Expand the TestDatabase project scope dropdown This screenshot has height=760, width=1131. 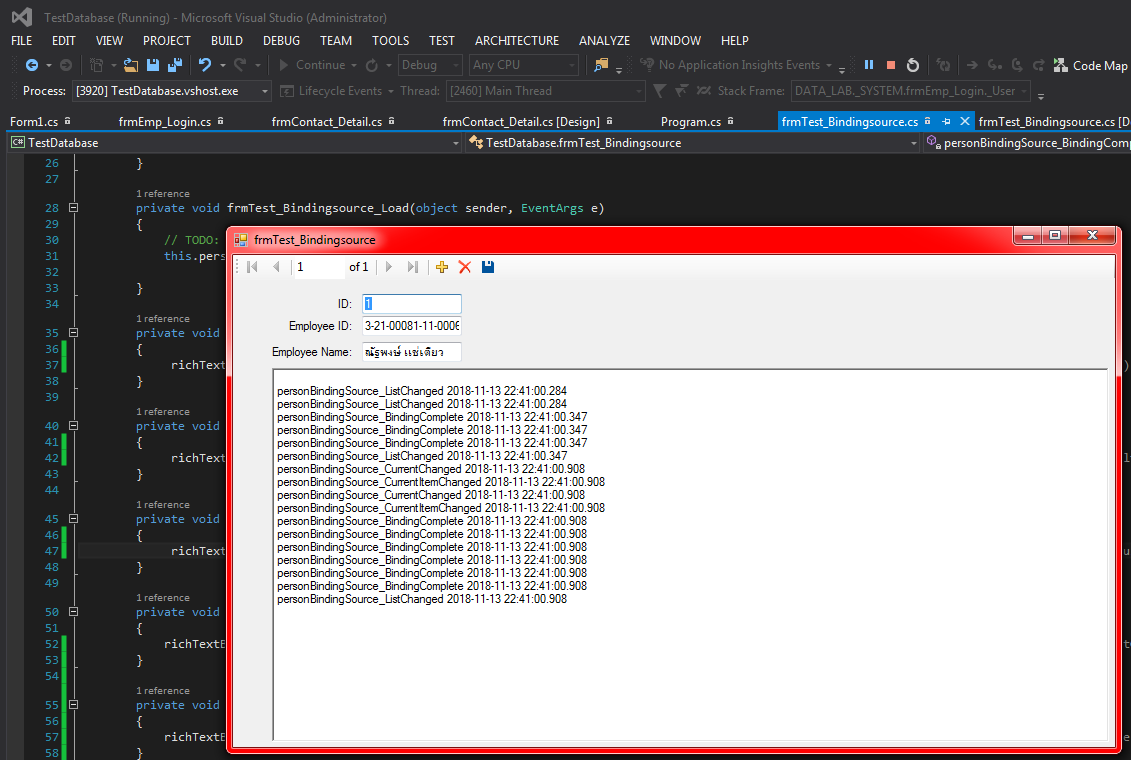pyautogui.click(x=454, y=143)
